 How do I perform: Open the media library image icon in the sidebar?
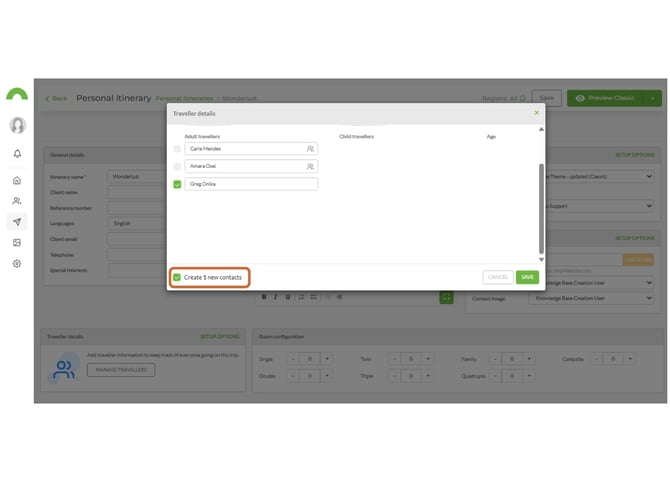[x=17, y=242]
